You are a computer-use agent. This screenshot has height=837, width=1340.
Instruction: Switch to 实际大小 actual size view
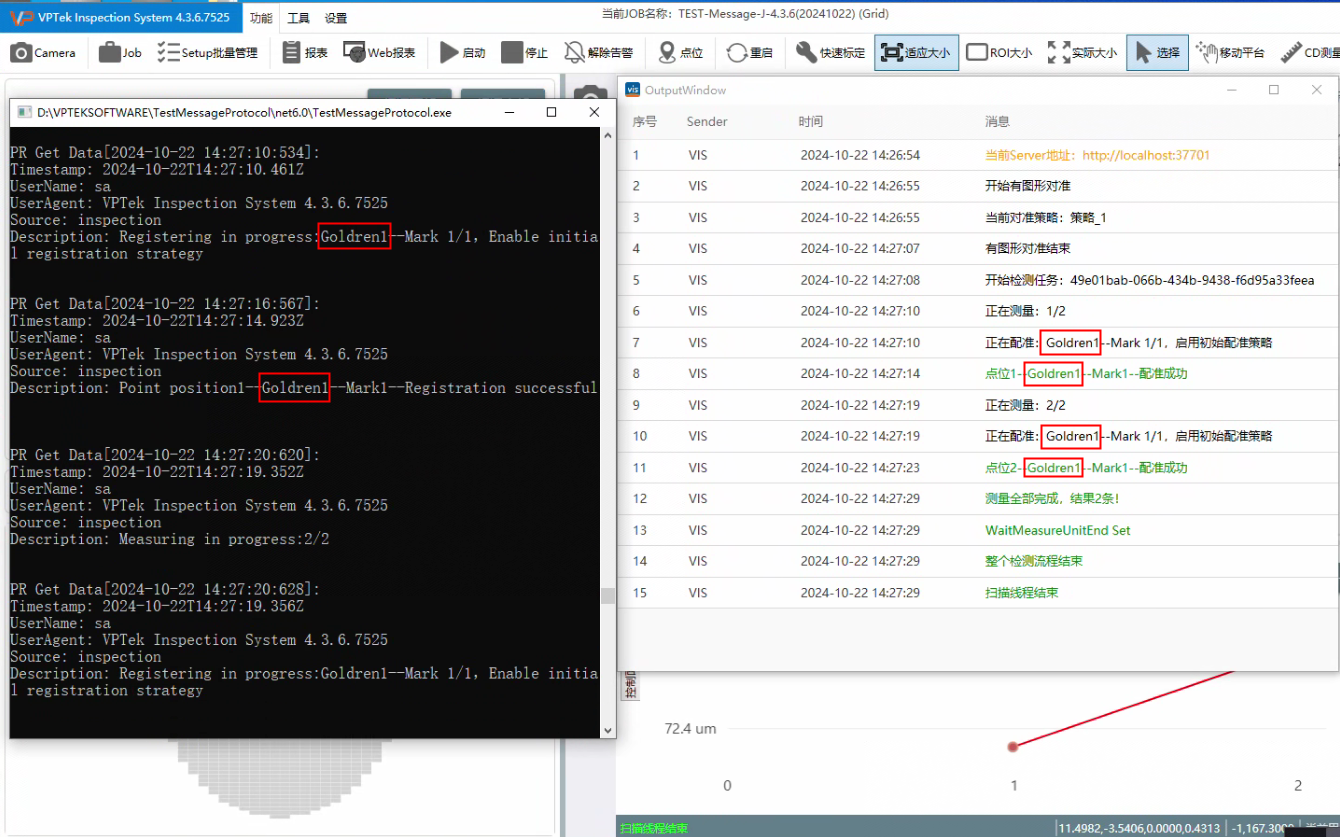[1082, 53]
